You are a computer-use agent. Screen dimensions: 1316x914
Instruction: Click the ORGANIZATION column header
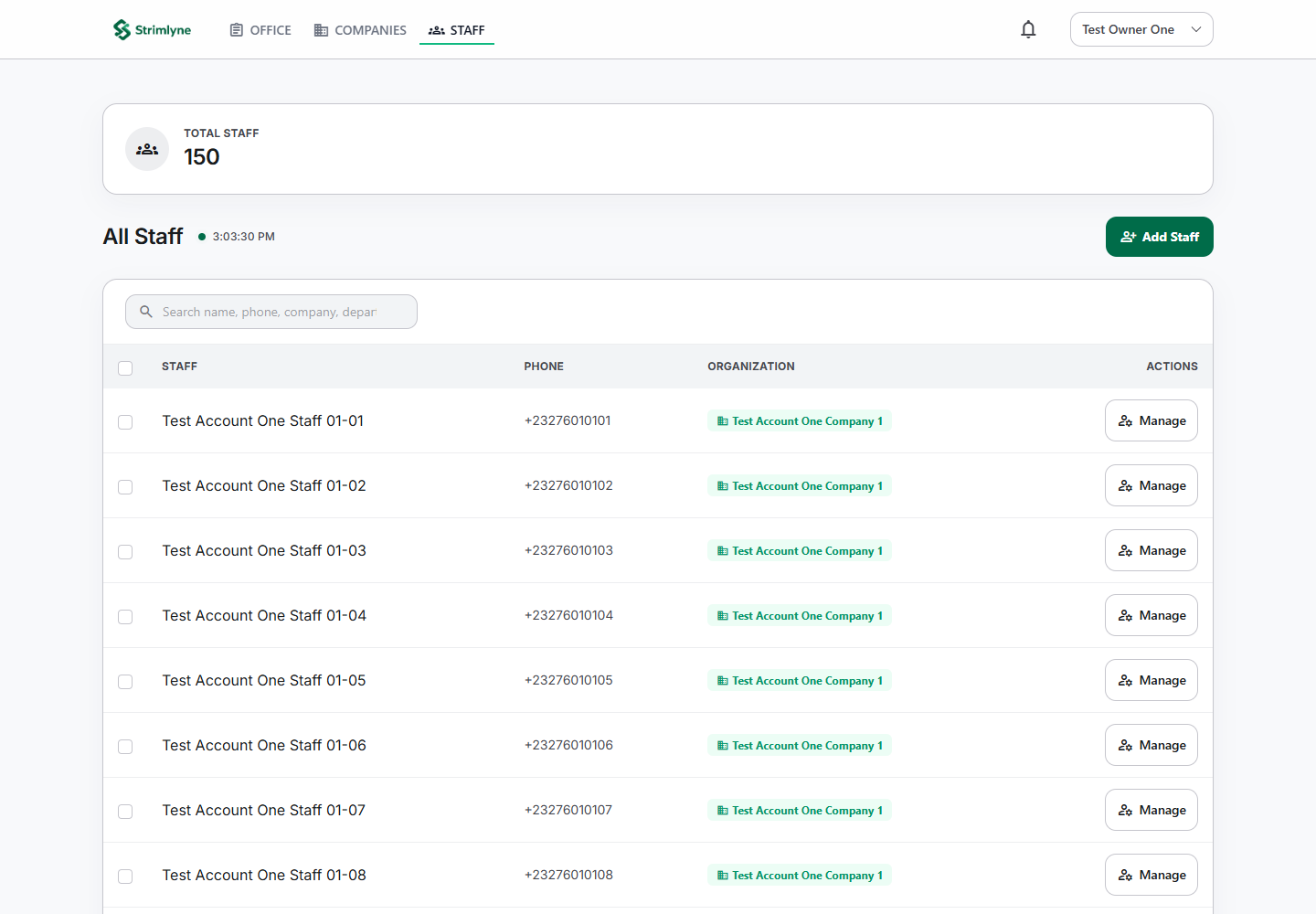click(x=751, y=367)
